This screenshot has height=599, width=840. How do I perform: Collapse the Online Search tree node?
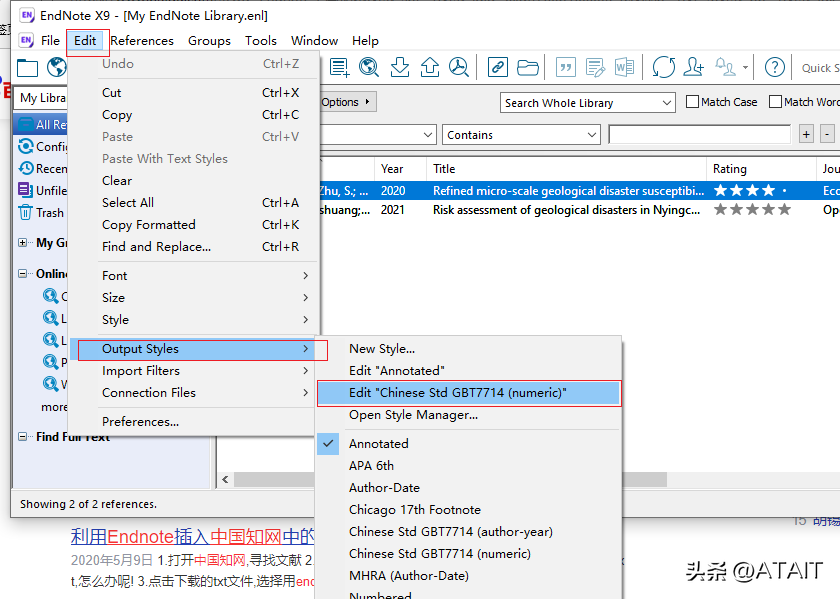[x=22, y=274]
